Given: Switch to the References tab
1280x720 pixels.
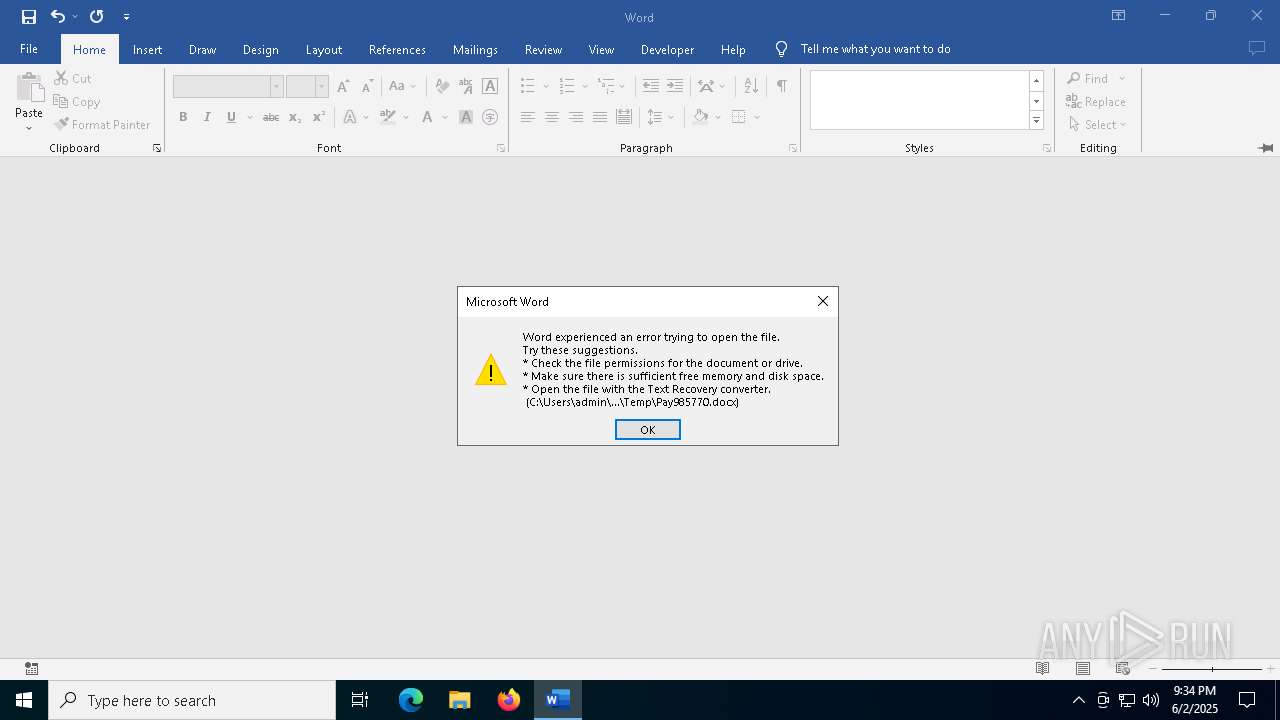Looking at the screenshot, I should tap(397, 49).
